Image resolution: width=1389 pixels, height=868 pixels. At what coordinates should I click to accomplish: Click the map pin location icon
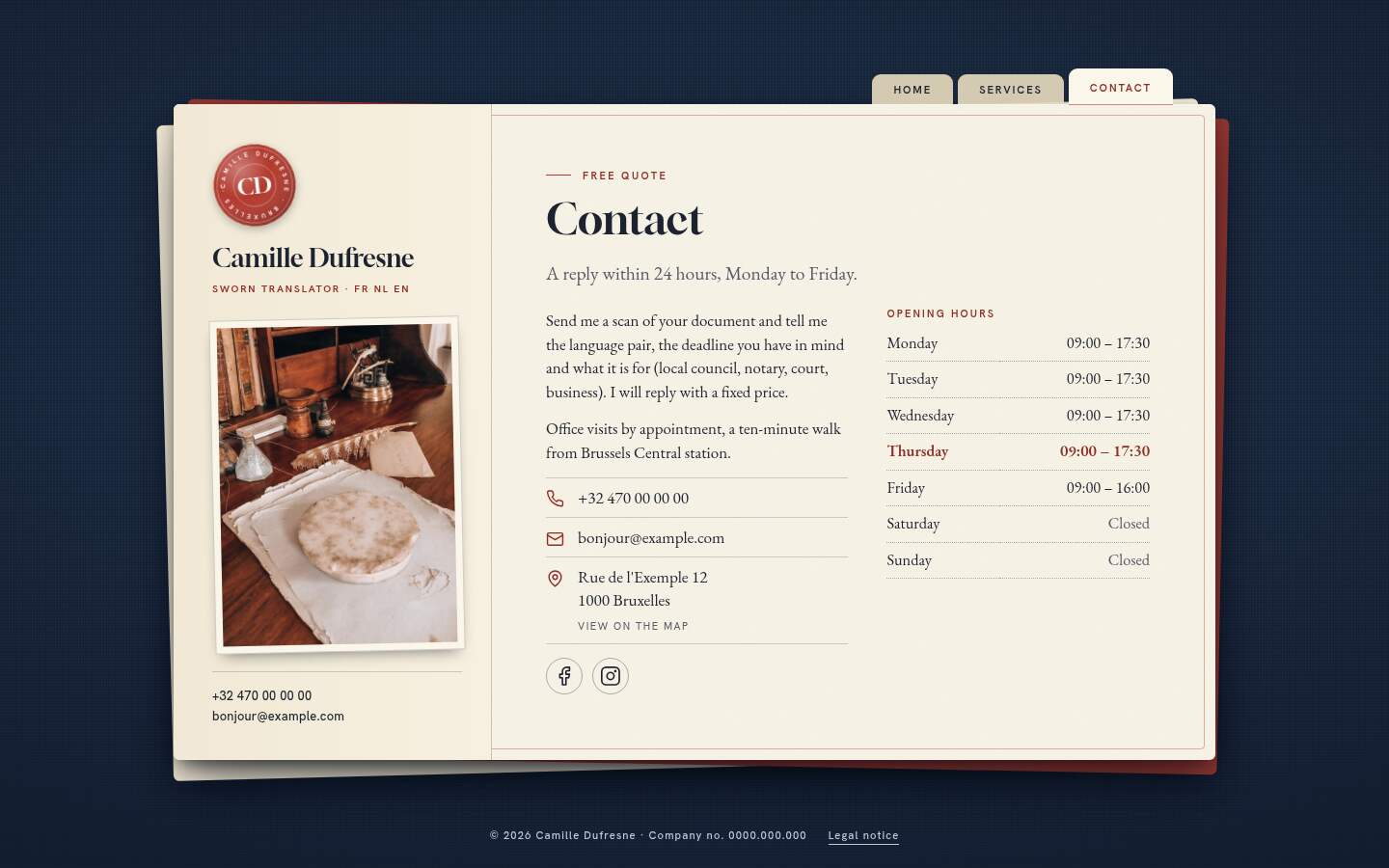(x=556, y=579)
